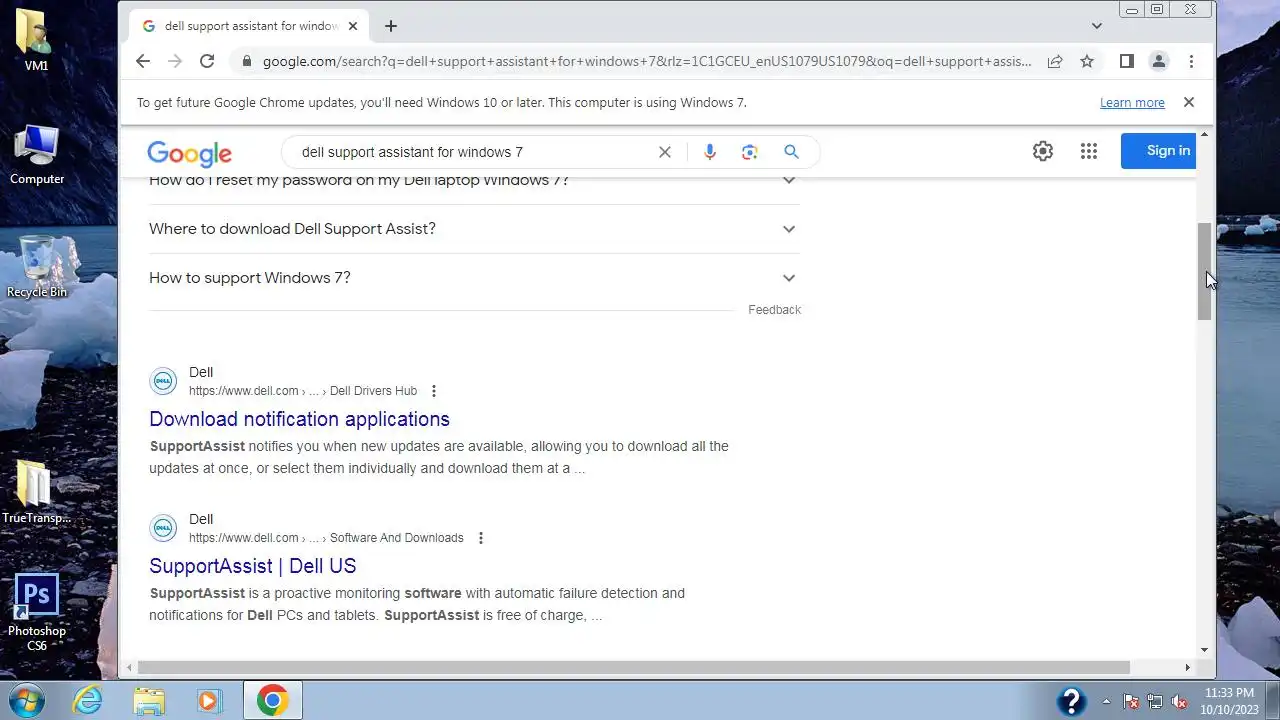Screen dimensions: 1280x720
Task: Click the Dell favicon beside Dell Drivers Hub
Action: click(163, 381)
